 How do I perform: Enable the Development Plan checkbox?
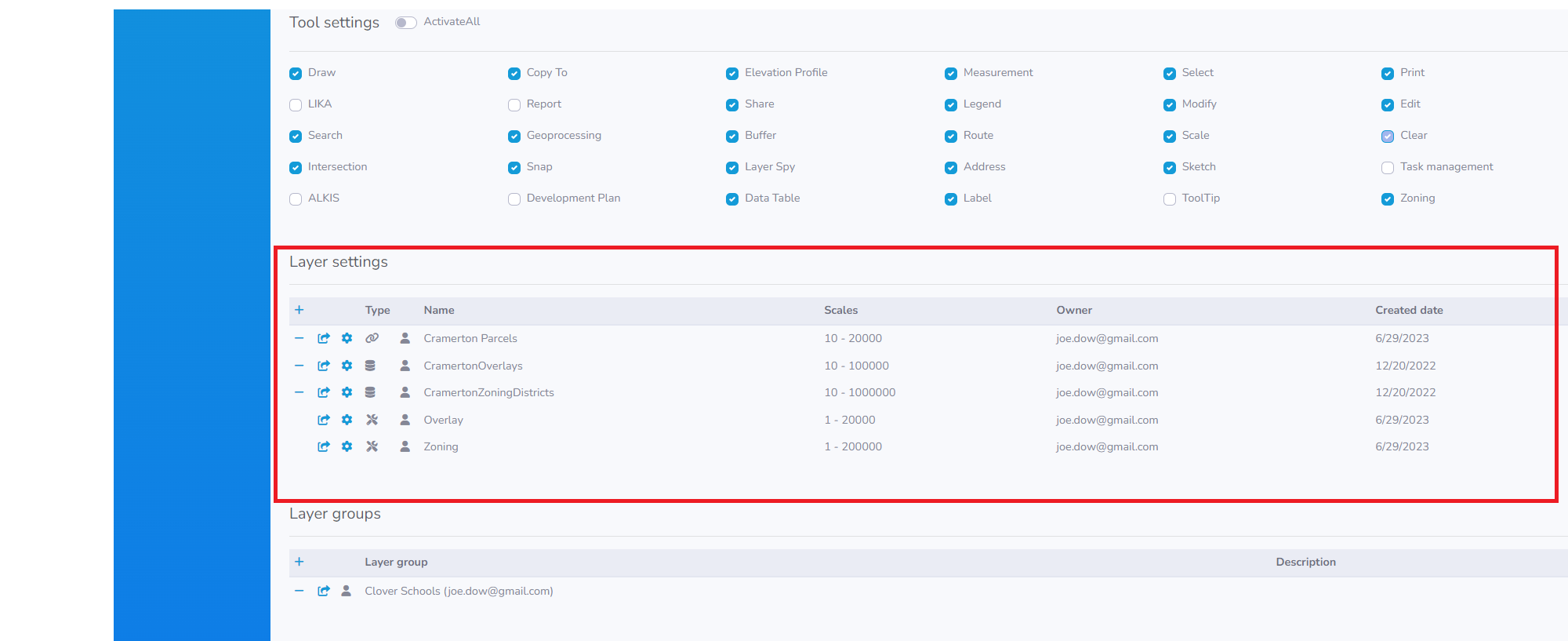(x=514, y=198)
